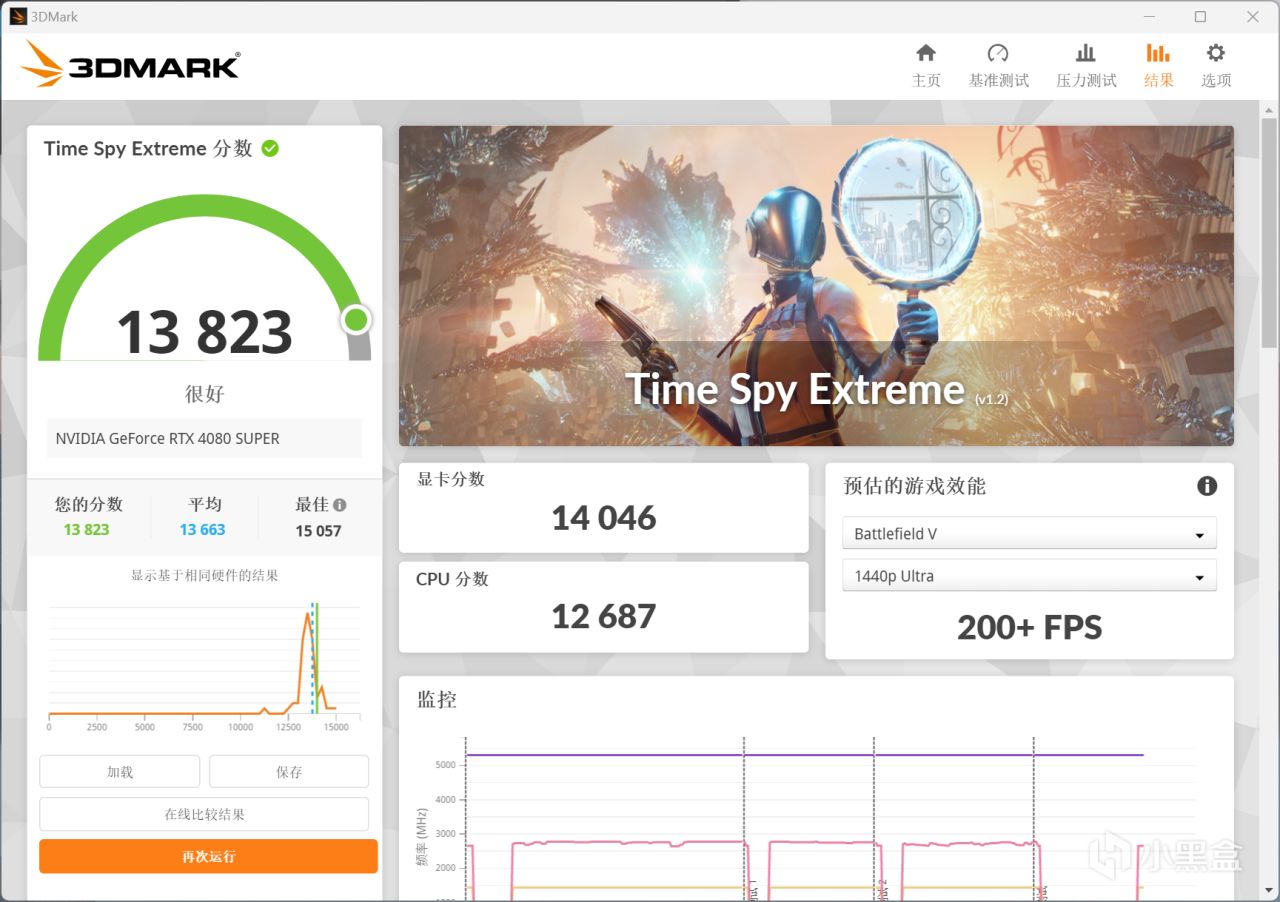Click the 13 823 main score

tap(204, 332)
